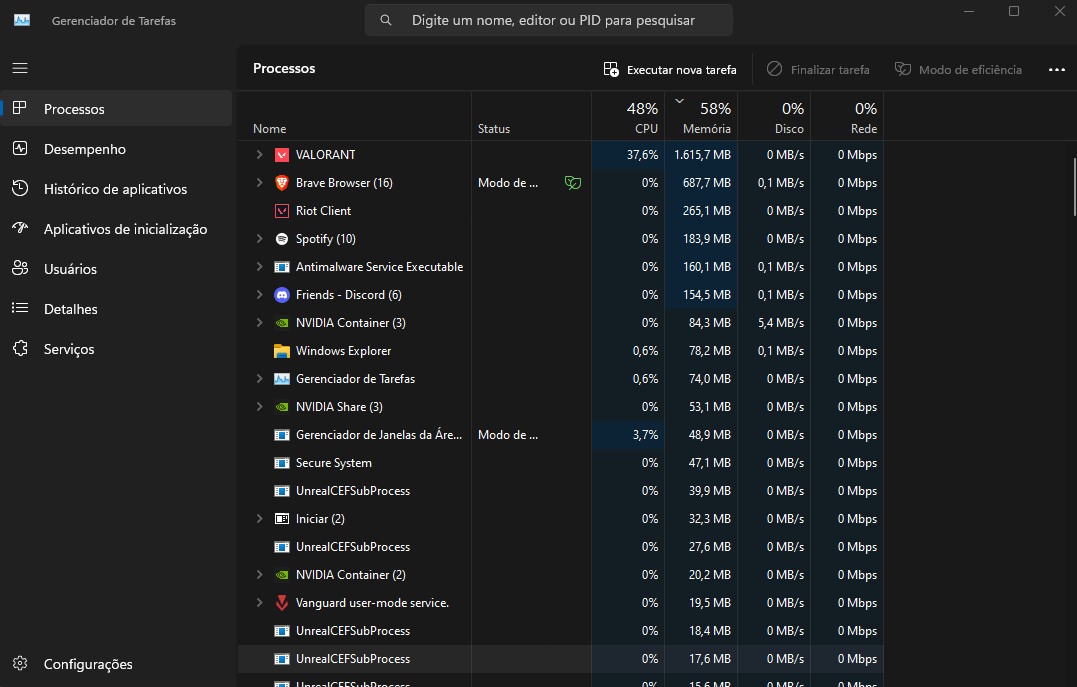Click the Serviços puzzle icon
Image resolution: width=1077 pixels, height=687 pixels.
coord(20,348)
